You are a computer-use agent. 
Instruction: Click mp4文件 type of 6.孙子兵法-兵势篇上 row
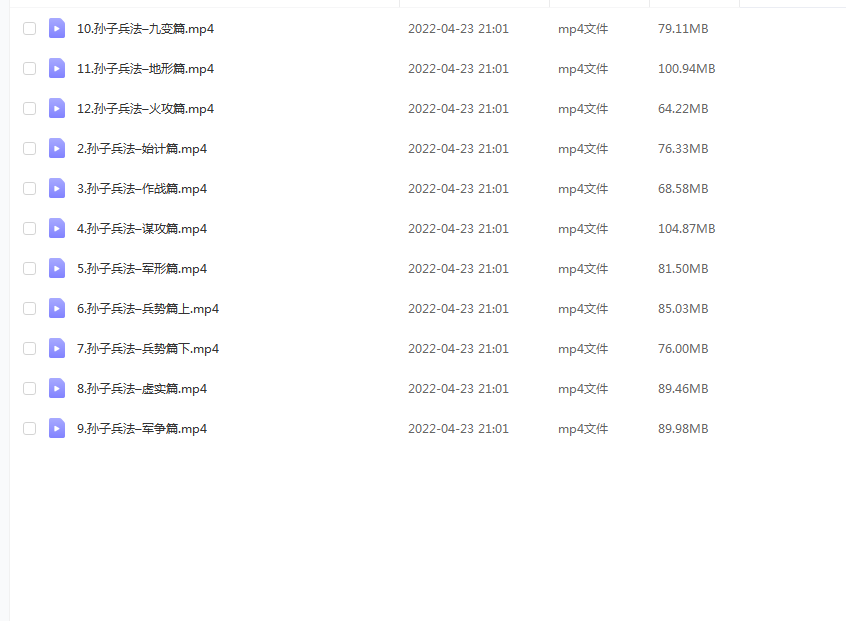pyautogui.click(x=583, y=309)
